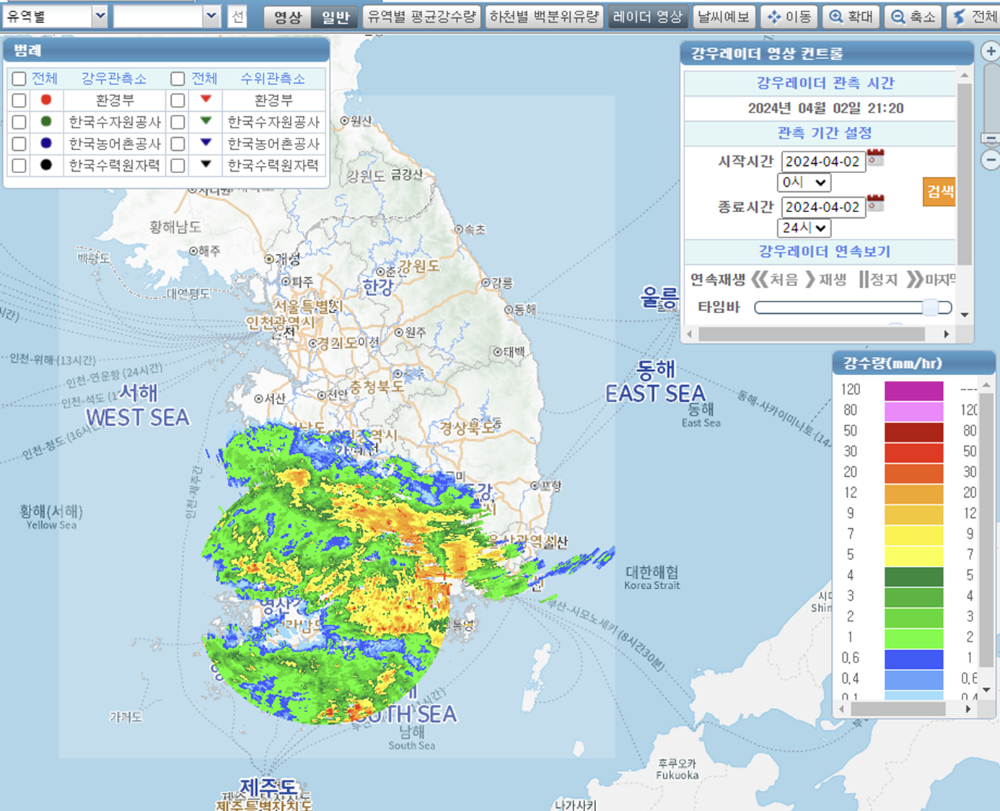Screen dimensions: 1000x811
Task: Click the 범례 legend panel header
Action: (166, 50)
